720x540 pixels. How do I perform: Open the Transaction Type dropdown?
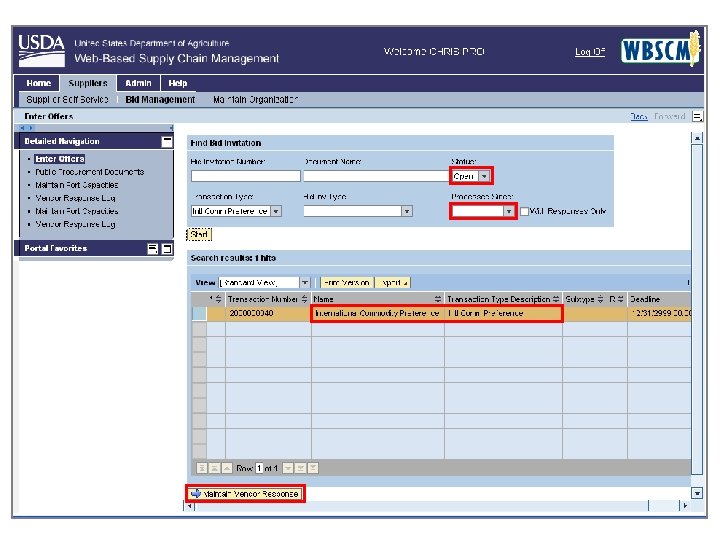point(276,211)
